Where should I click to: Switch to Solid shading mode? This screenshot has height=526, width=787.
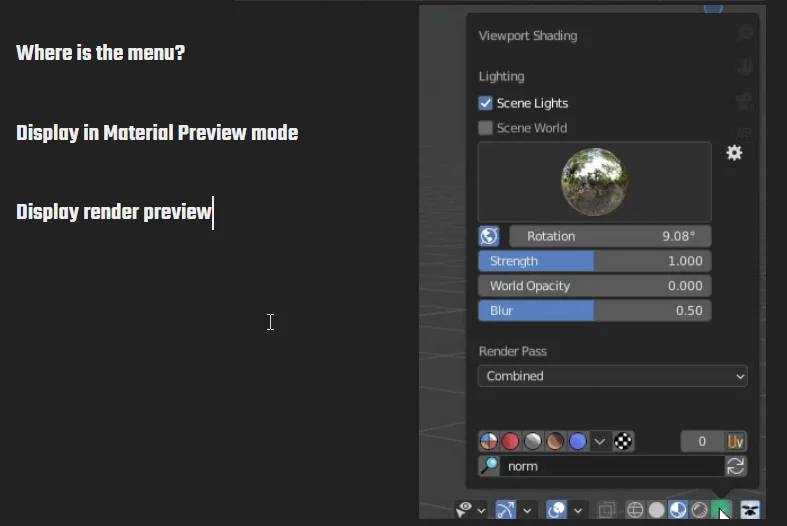657,510
